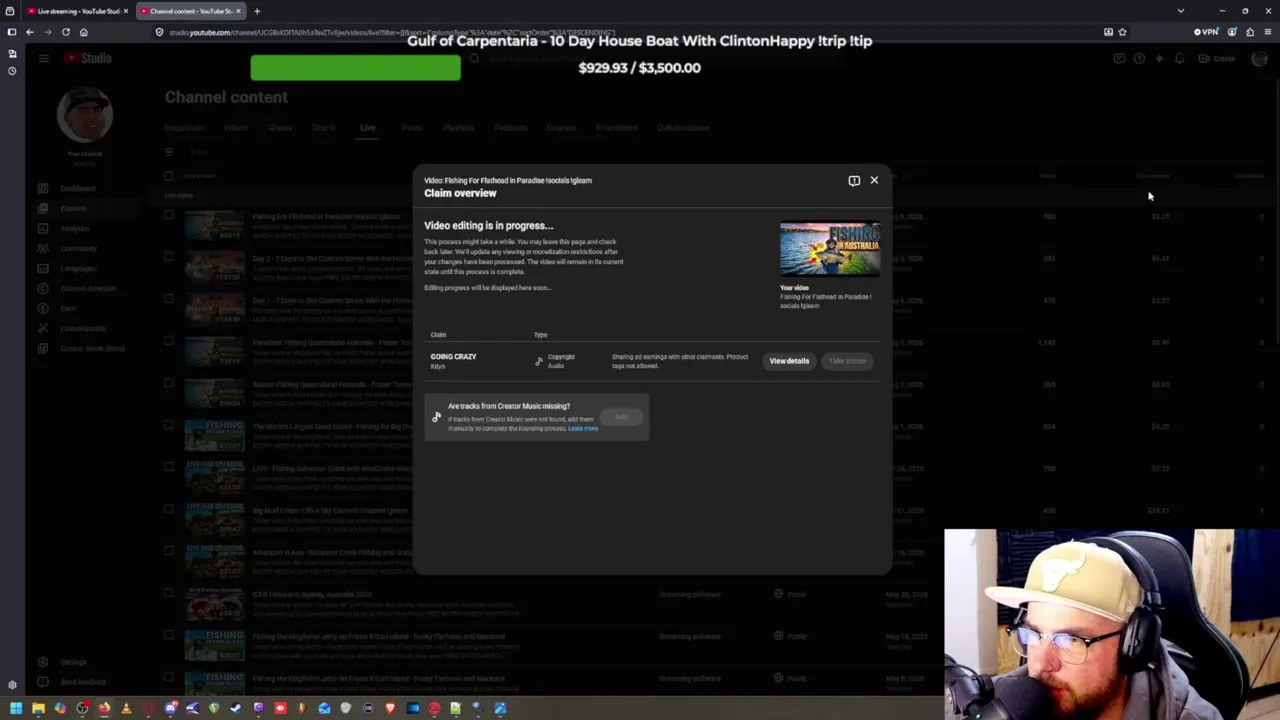The height and width of the screenshot is (720, 1280).
Task: Go to the browser home page
Action: tap(84, 32)
